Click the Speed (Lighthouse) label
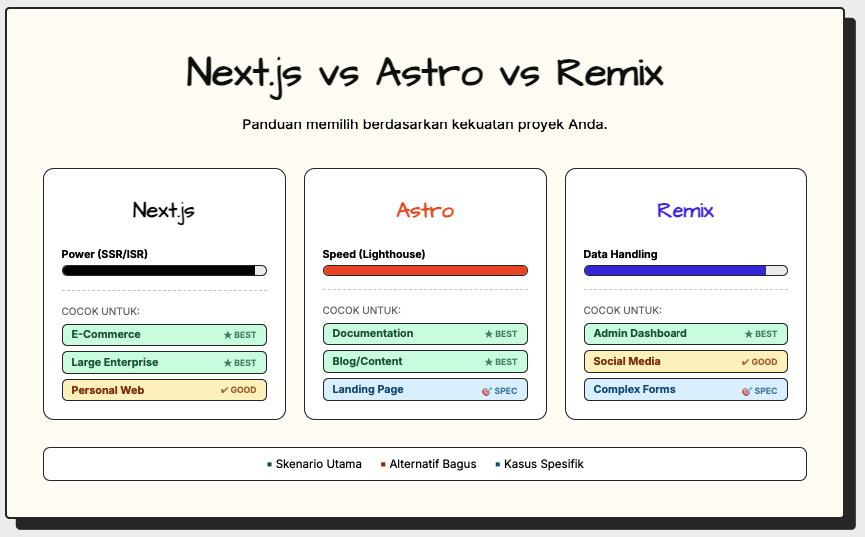The width and height of the screenshot is (865, 537). [374, 254]
